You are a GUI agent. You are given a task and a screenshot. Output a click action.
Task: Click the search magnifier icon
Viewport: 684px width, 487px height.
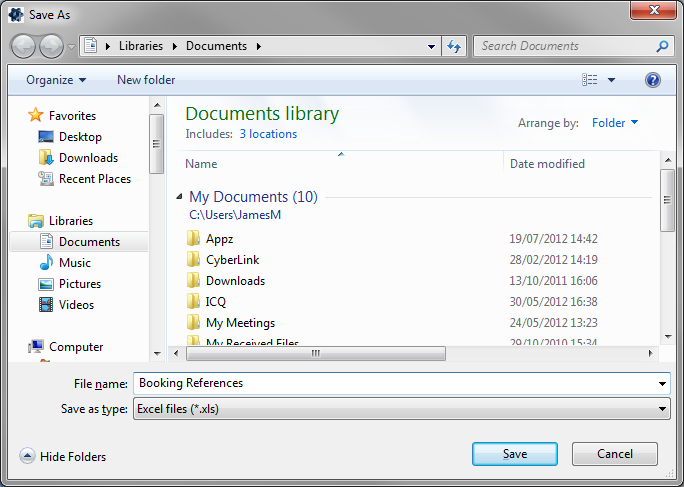661,46
